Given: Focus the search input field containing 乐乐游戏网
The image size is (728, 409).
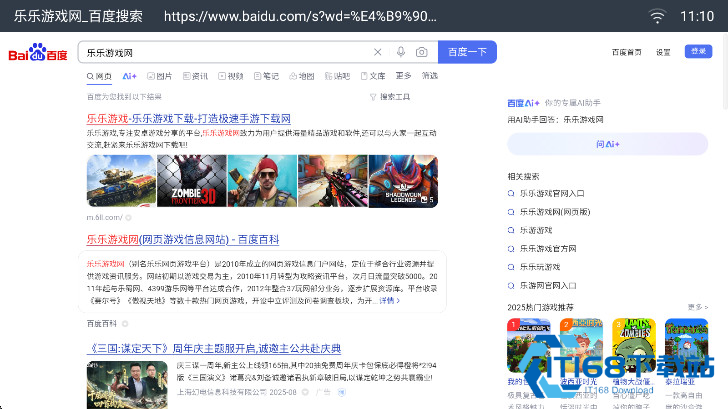Looking at the screenshot, I should coord(228,52).
